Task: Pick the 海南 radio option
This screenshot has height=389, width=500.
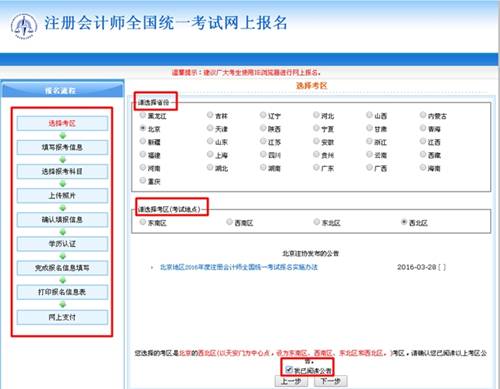Action: (x=423, y=167)
